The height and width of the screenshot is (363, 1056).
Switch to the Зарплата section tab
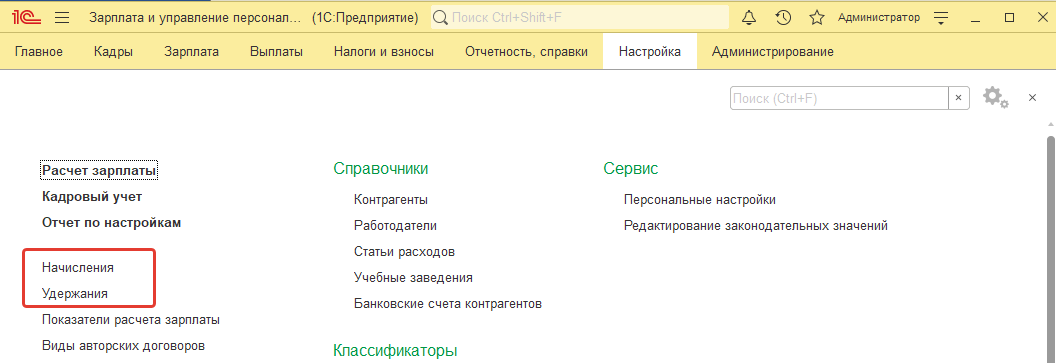[x=191, y=52]
